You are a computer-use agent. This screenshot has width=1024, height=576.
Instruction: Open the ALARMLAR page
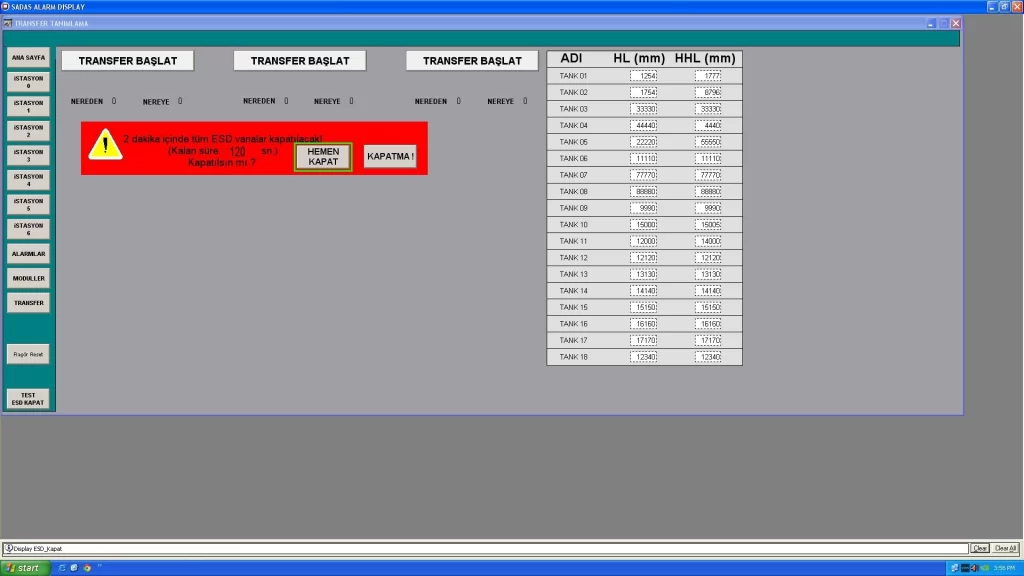pos(28,254)
